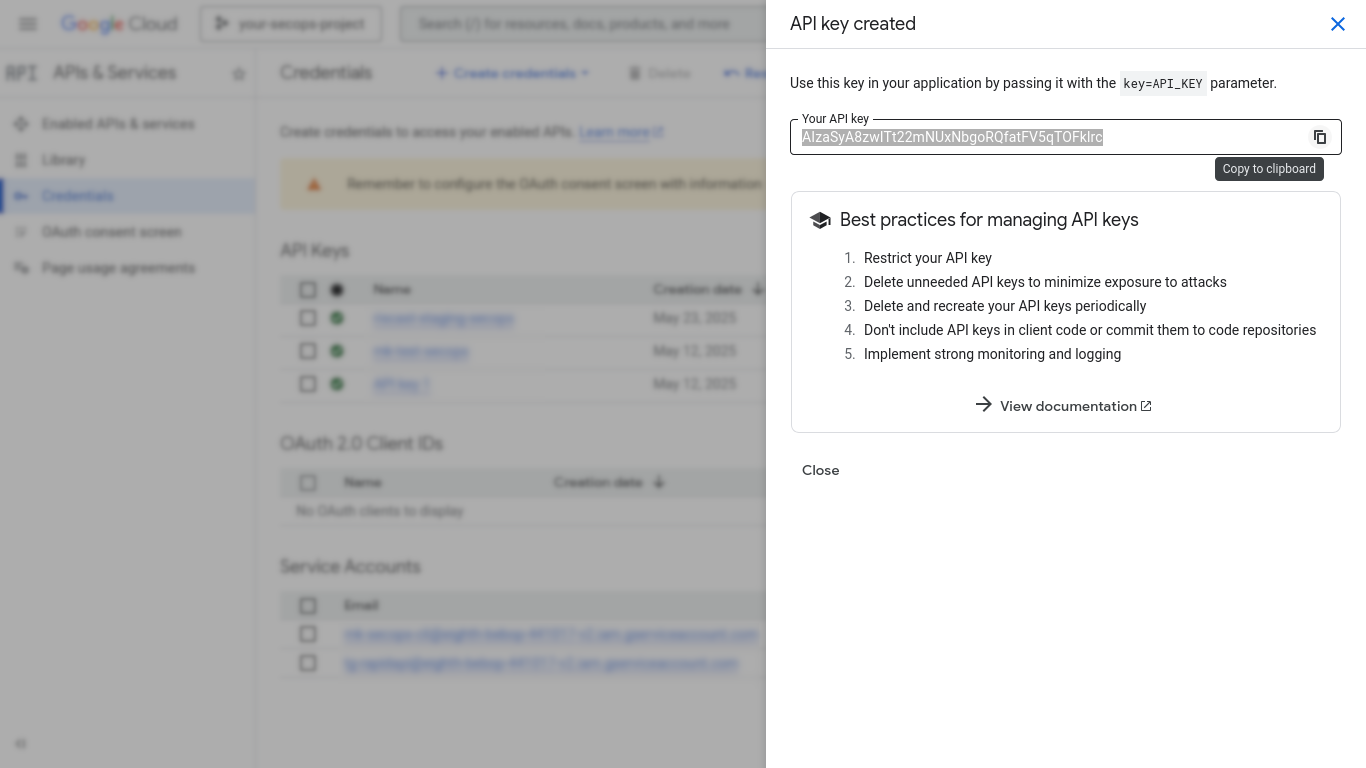
Task: Pin APIs & Services using the pin icon
Action: click(239, 72)
